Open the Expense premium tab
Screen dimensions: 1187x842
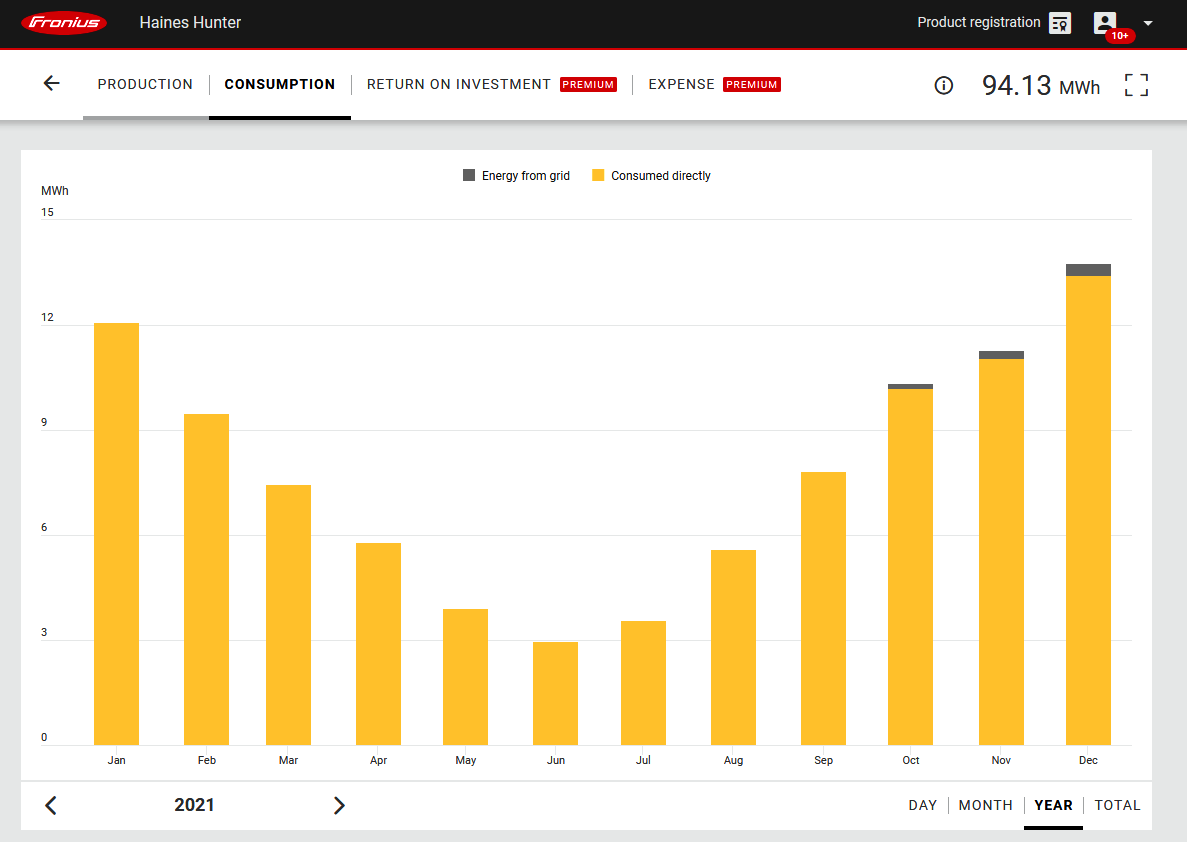(682, 84)
